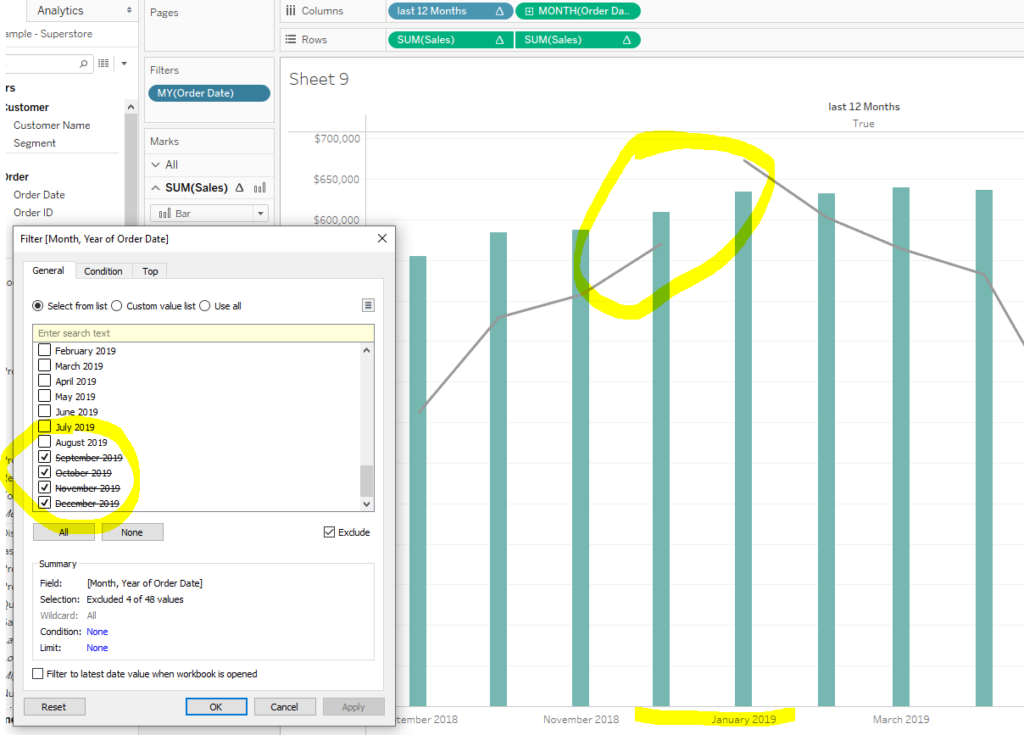Click delta icon on second SUM(Sales) Rows pill

pos(626,40)
